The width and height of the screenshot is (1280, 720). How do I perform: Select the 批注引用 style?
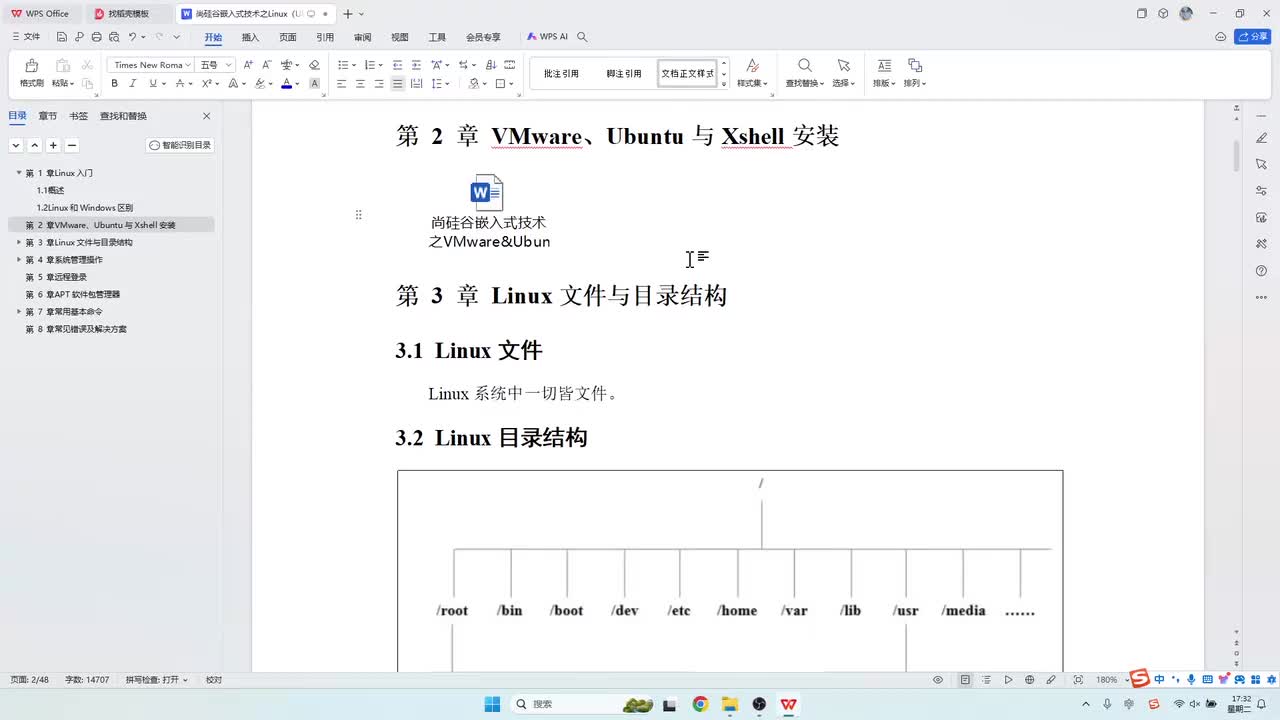pyautogui.click(x=561, y=74)
